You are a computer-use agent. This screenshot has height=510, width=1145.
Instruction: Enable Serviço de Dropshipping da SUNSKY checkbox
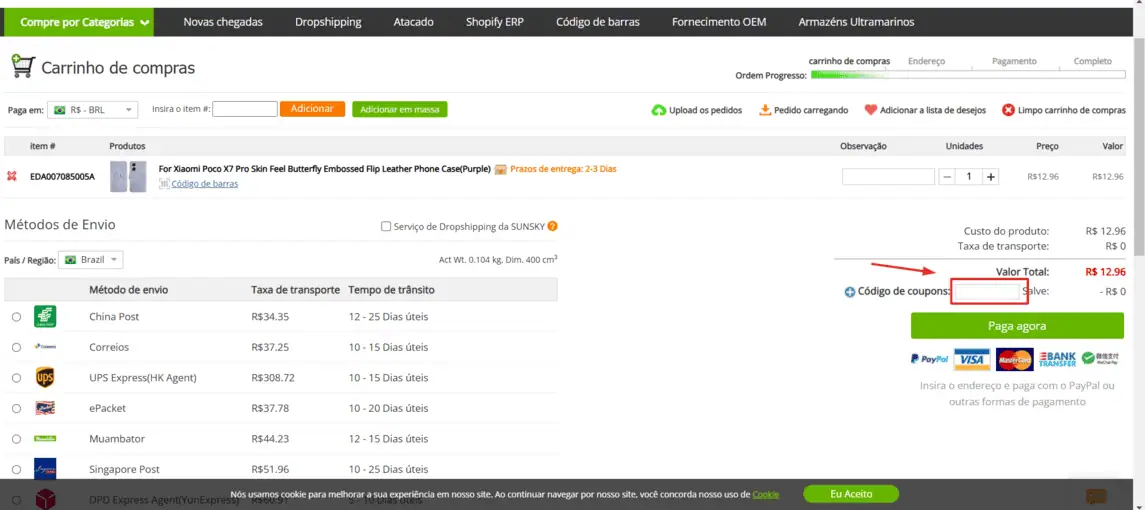tap(386, 227)
